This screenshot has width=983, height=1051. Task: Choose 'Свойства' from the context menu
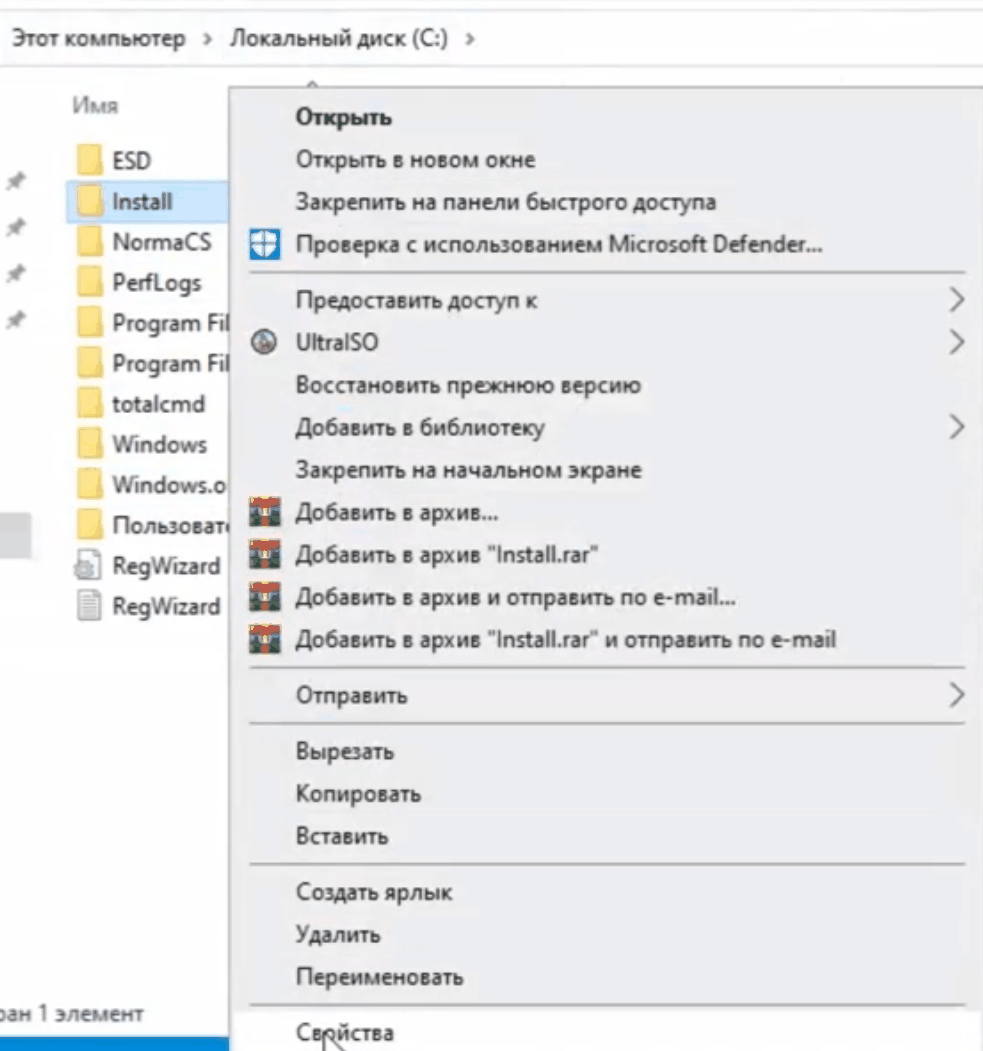[x=345, y=1032]
